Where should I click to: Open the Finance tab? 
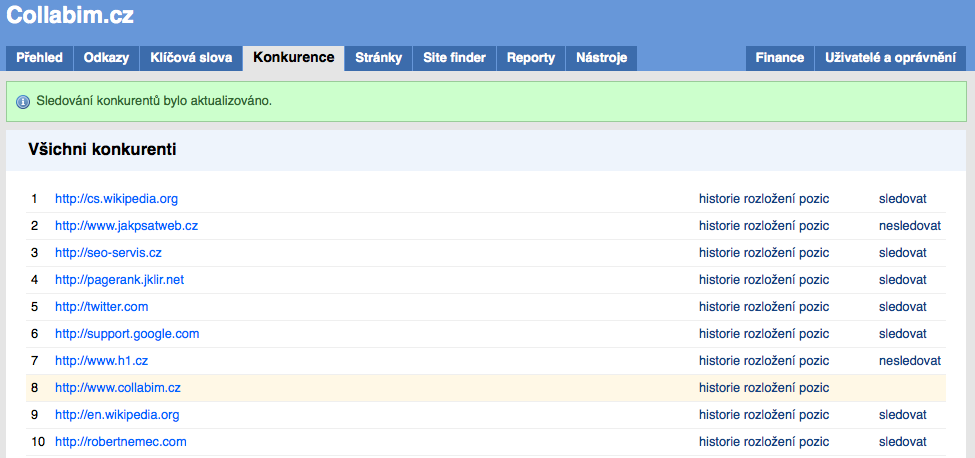coord(780,58)
